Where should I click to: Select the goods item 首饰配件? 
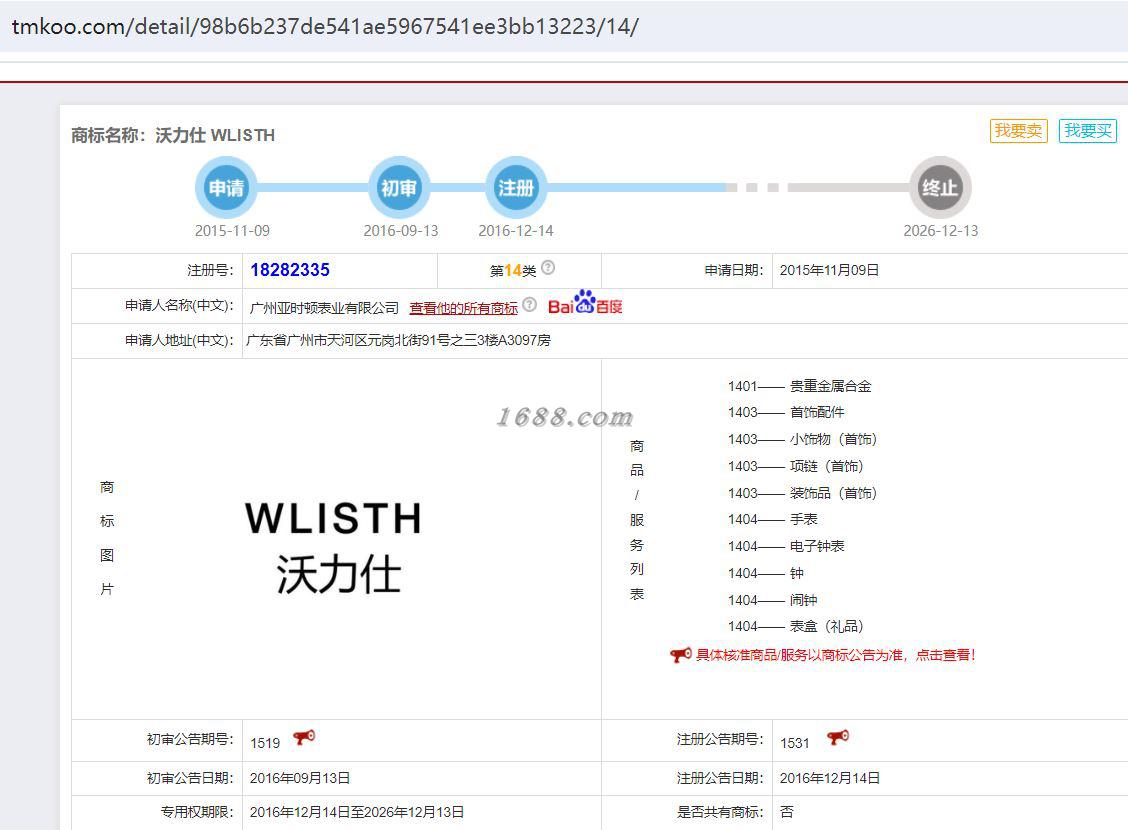point(817,412)
